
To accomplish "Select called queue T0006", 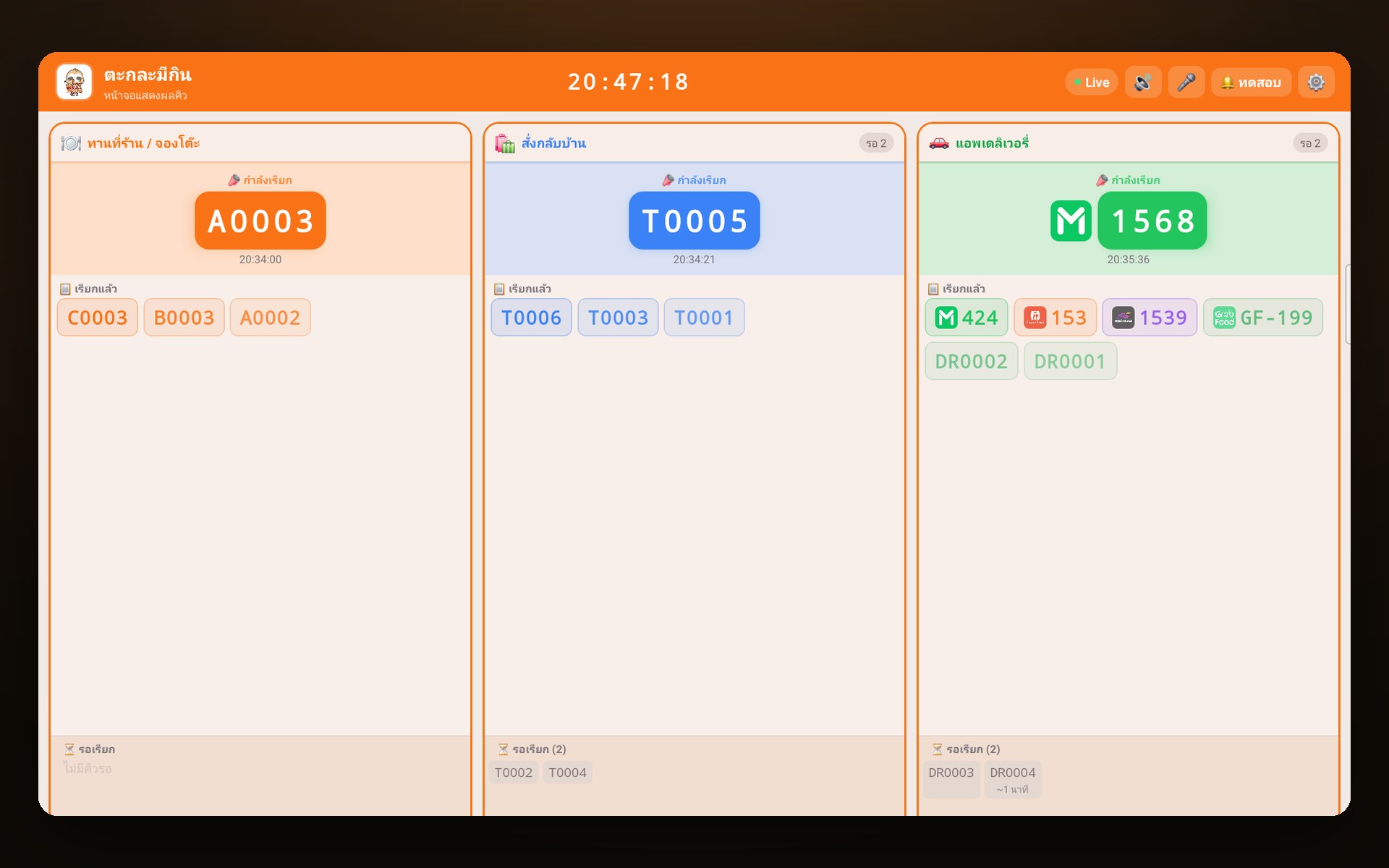I will pos(532,318).
